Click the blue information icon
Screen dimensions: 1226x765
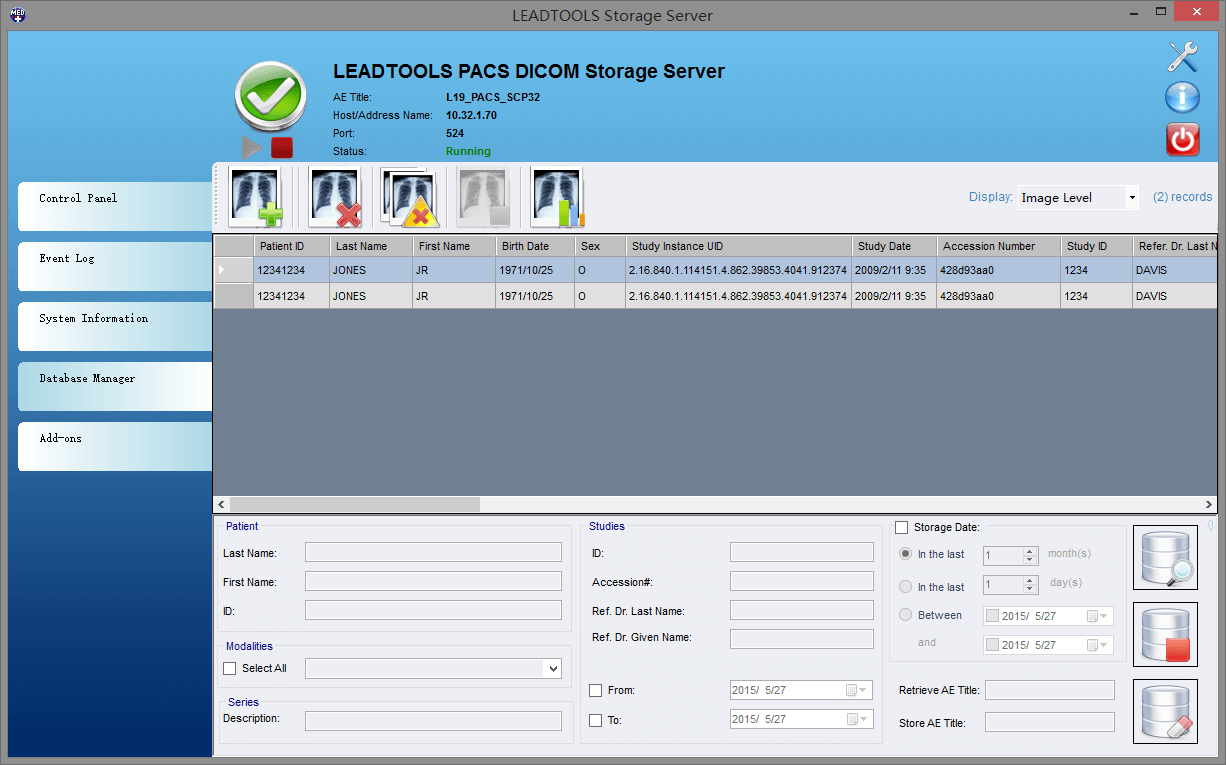tap(1183, 98)
